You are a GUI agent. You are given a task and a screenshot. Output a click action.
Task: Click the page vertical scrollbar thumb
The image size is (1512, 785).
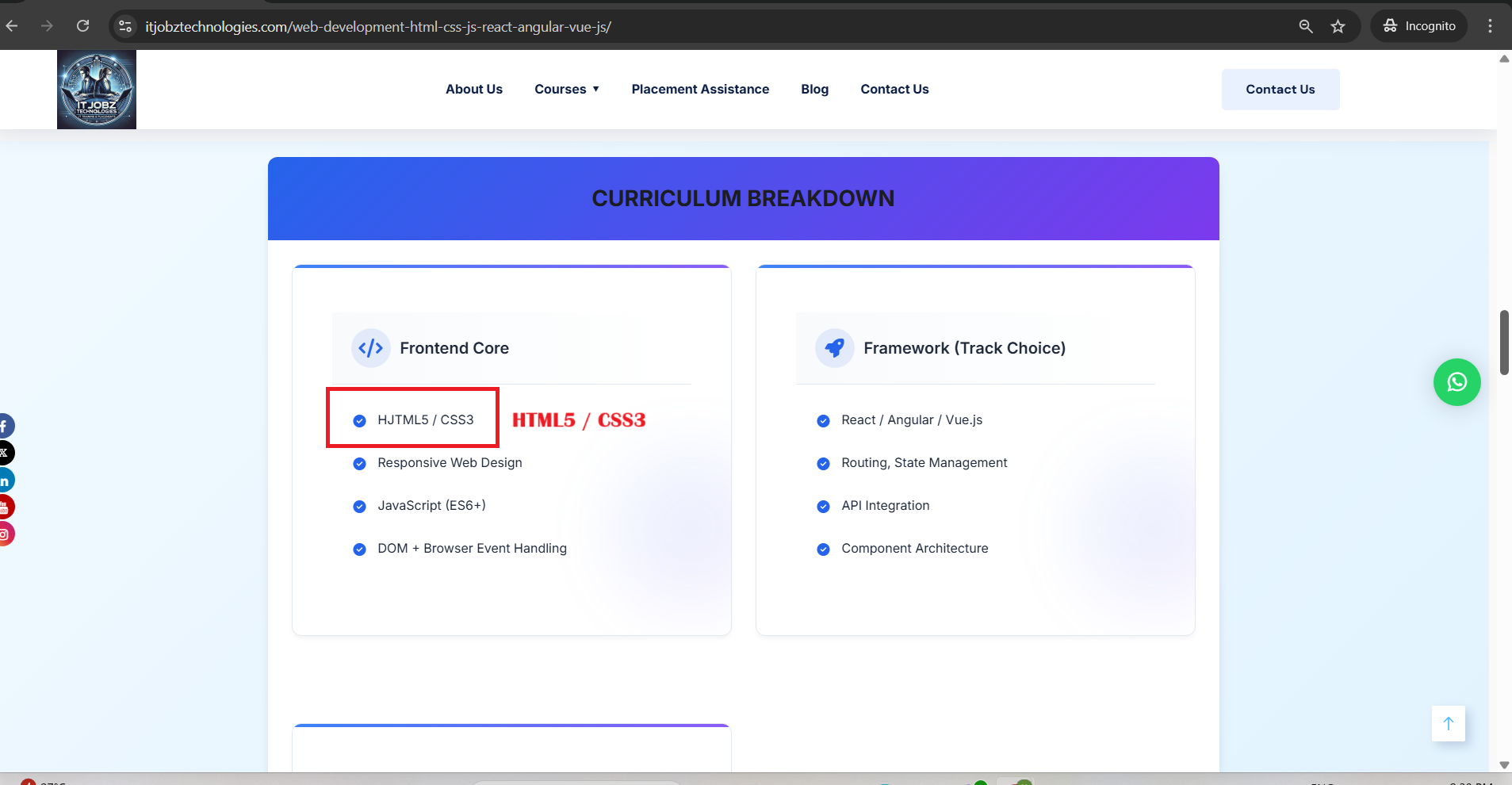tap(1504, 343)
